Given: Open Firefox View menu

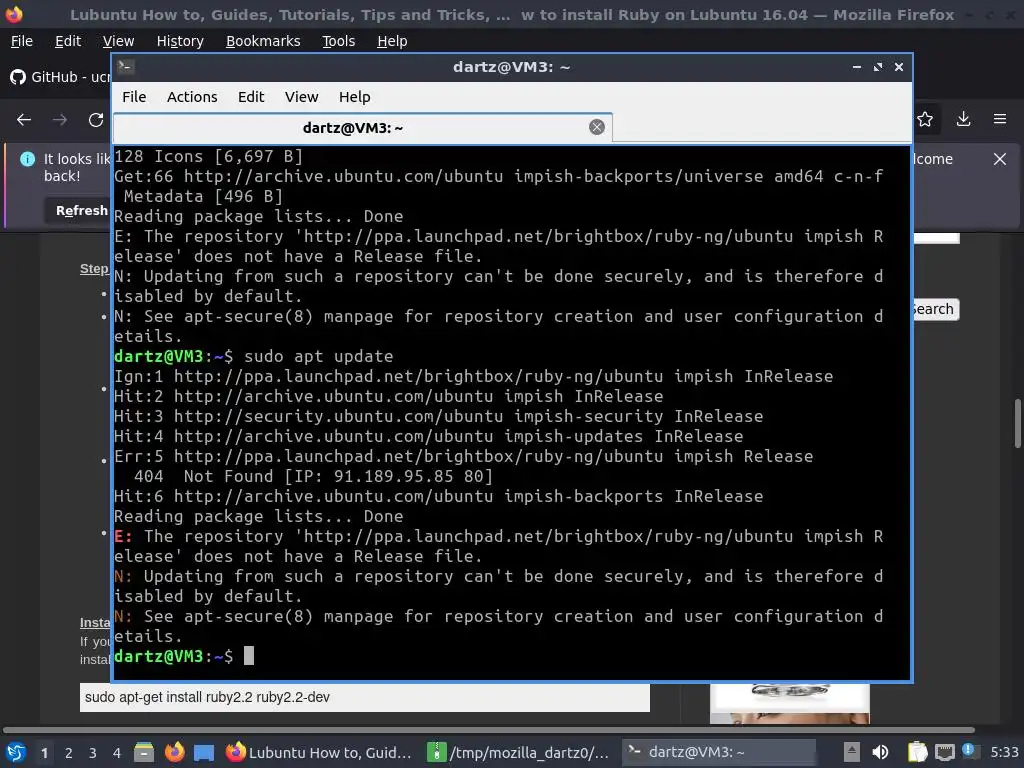Looking at the screenshot, I should (118, 41).
